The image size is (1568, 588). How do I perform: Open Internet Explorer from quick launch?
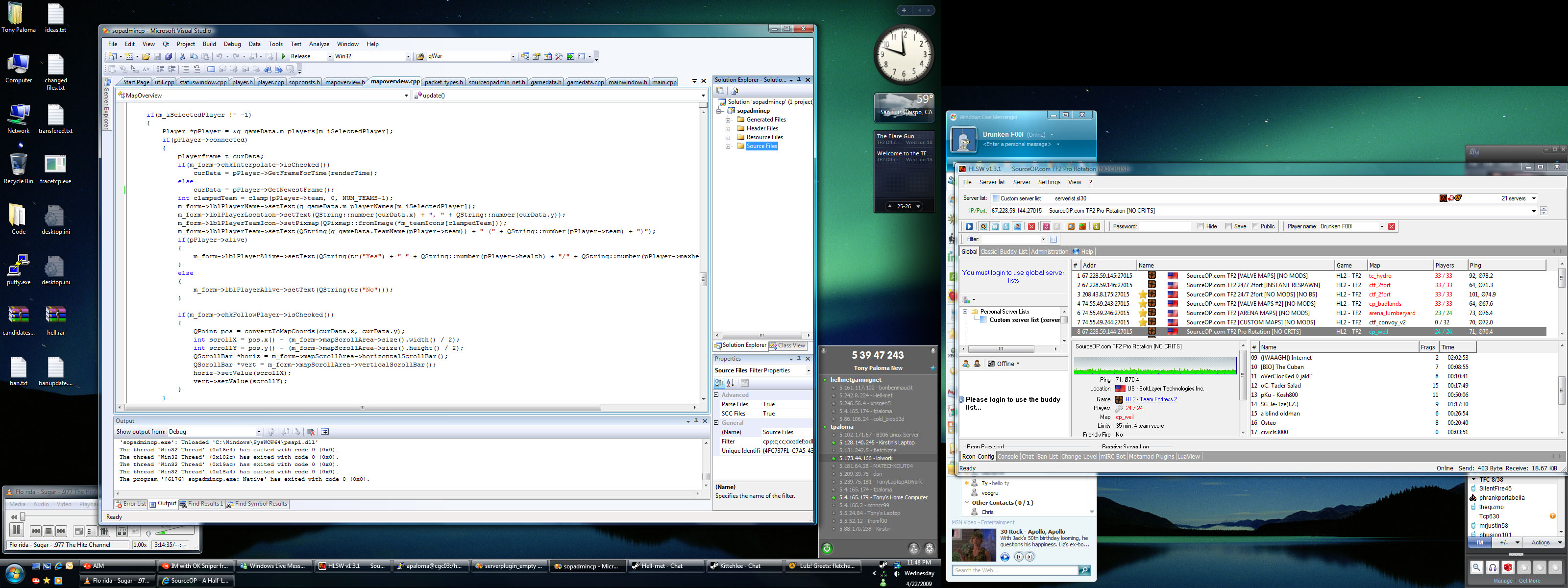click(58, 566)
